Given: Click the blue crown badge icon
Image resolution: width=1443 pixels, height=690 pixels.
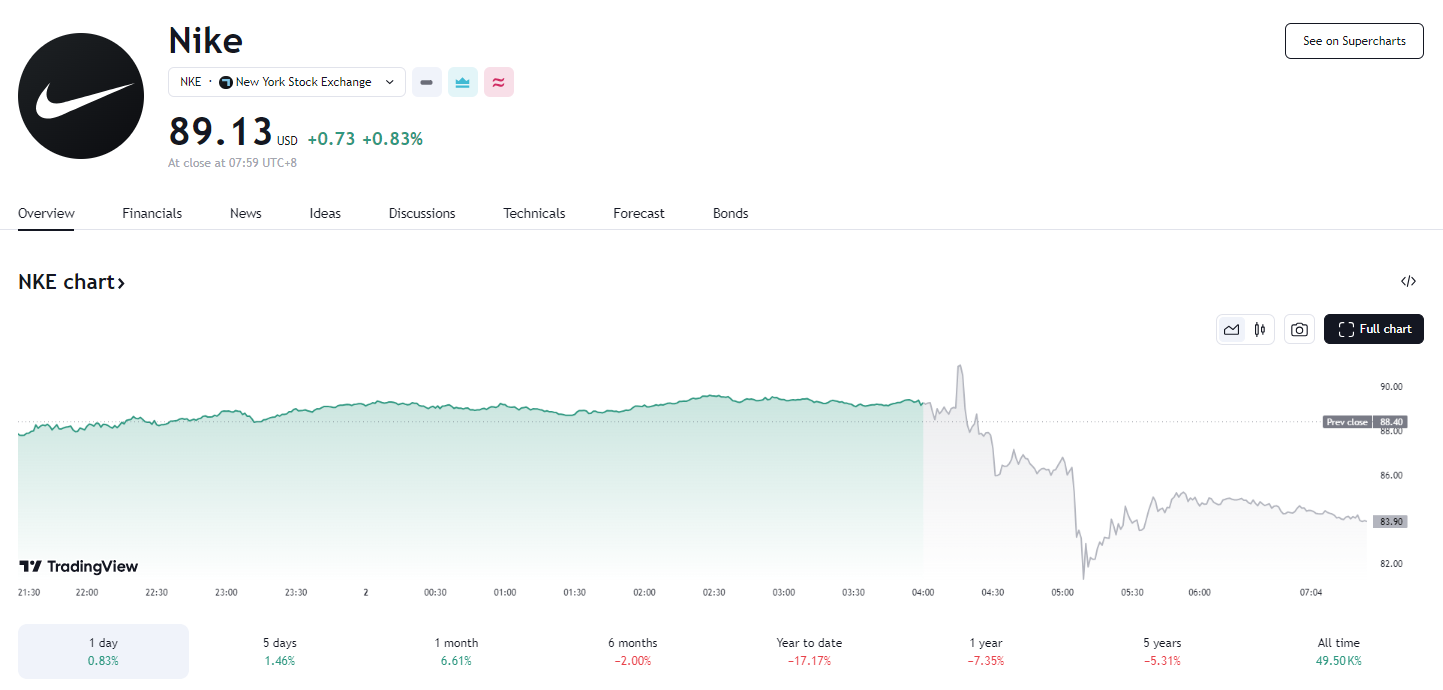Looking at the screenshot, I should pyautogui.click(x=462, y=82).
